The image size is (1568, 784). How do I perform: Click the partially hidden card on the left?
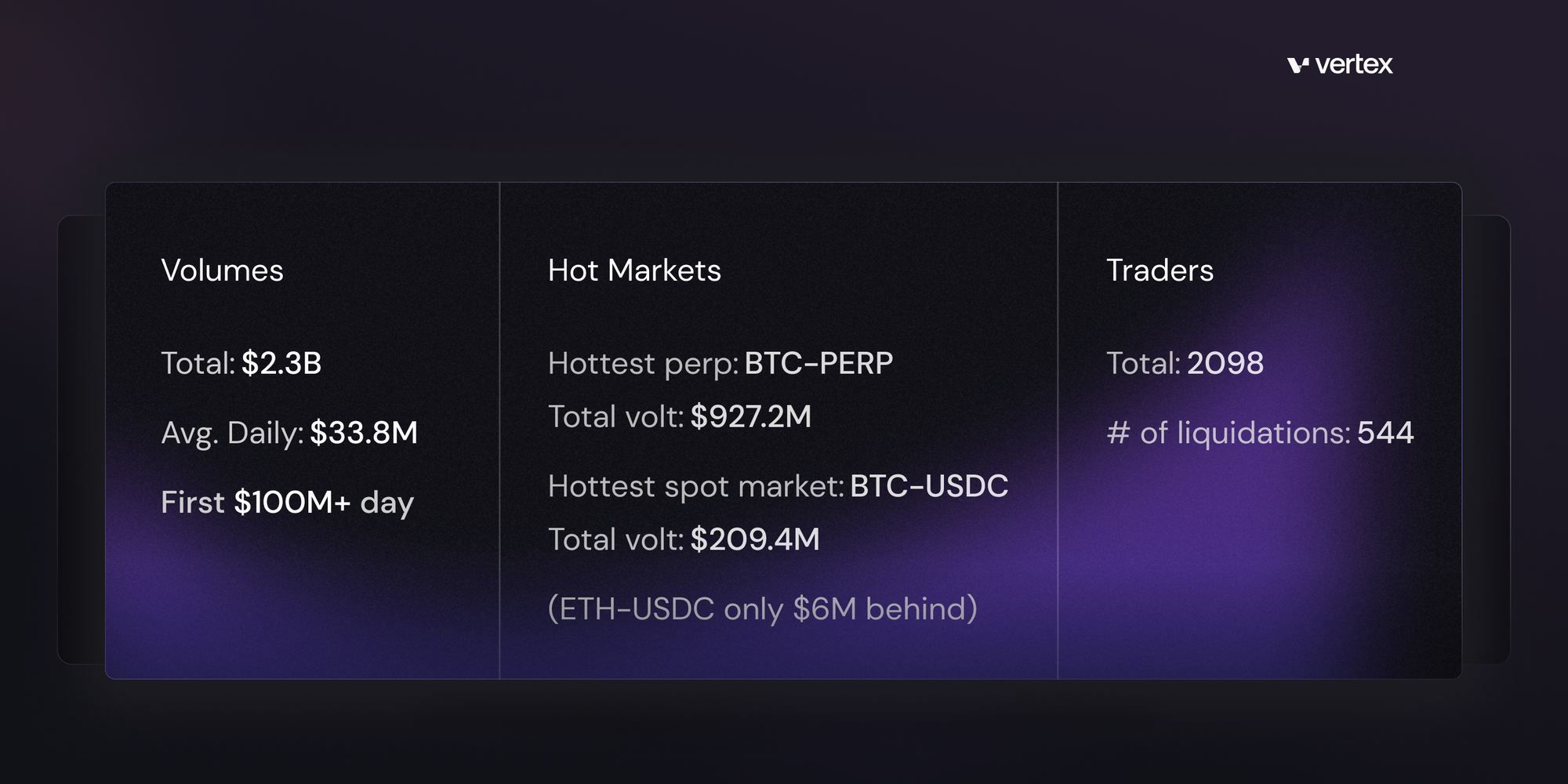(x=81, y=439)
